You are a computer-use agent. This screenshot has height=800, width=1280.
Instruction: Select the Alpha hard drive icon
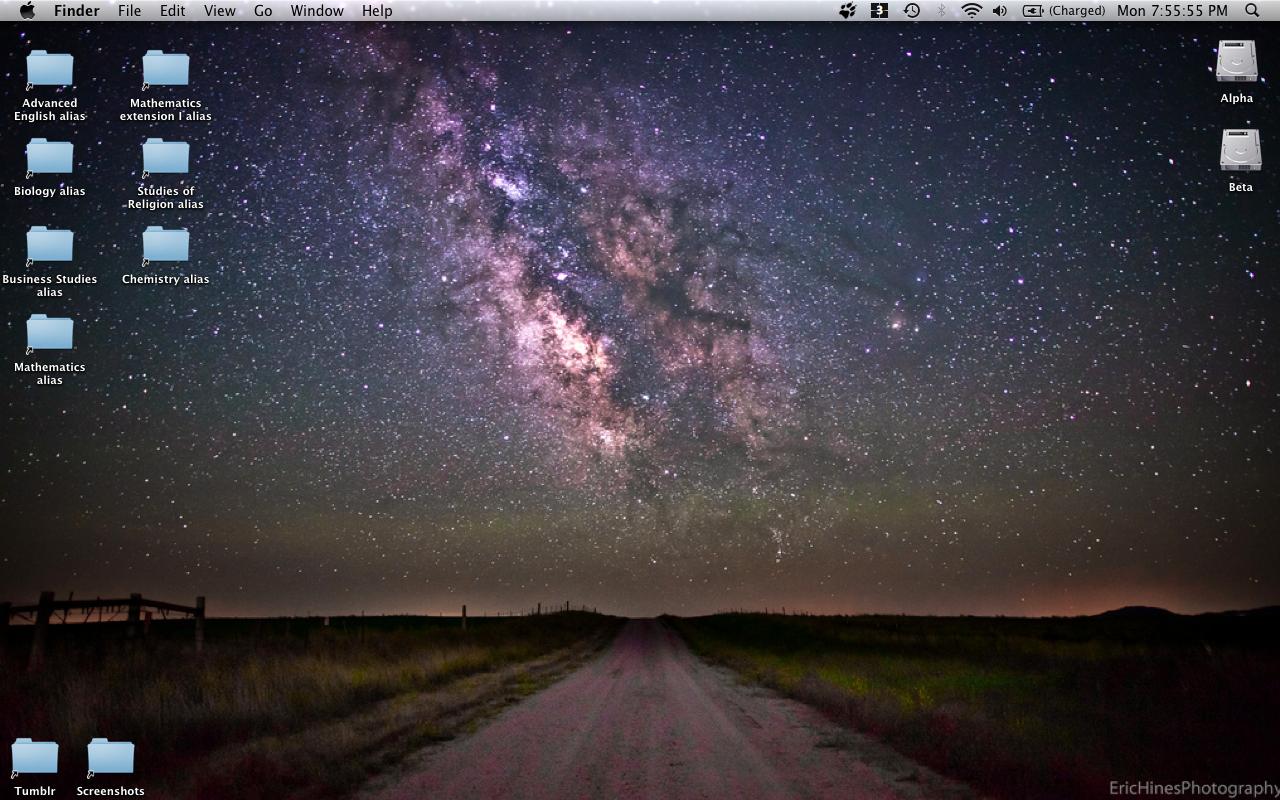point(1237,61)
